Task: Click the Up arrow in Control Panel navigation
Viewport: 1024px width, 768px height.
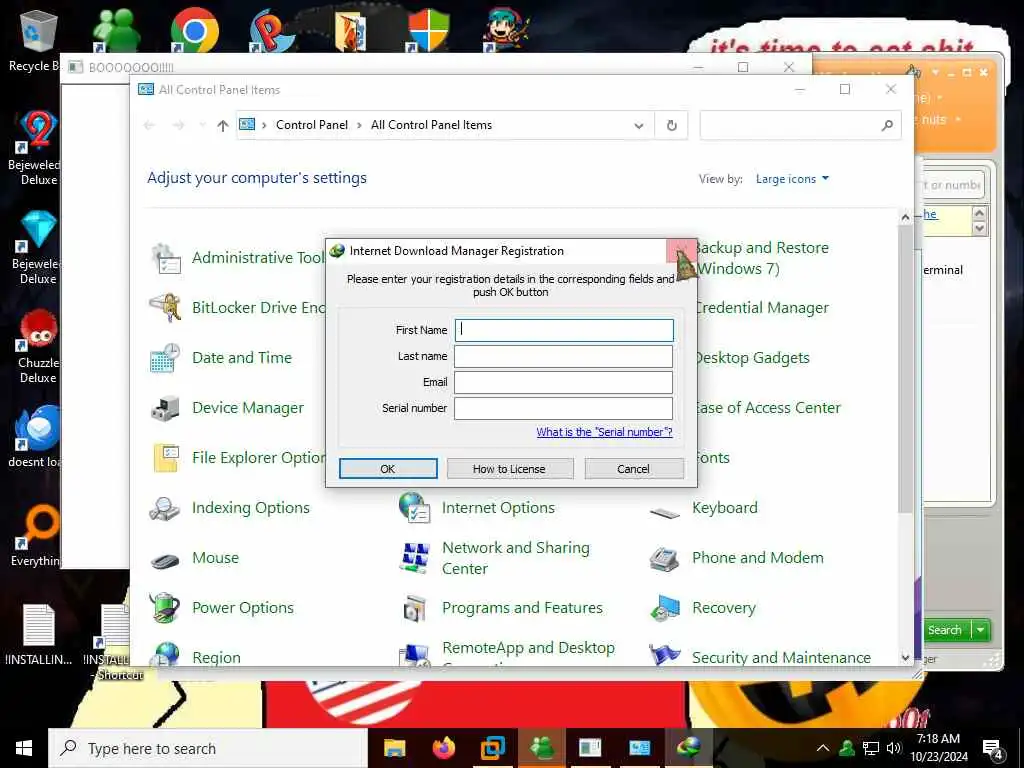Action: click(223, 125)
